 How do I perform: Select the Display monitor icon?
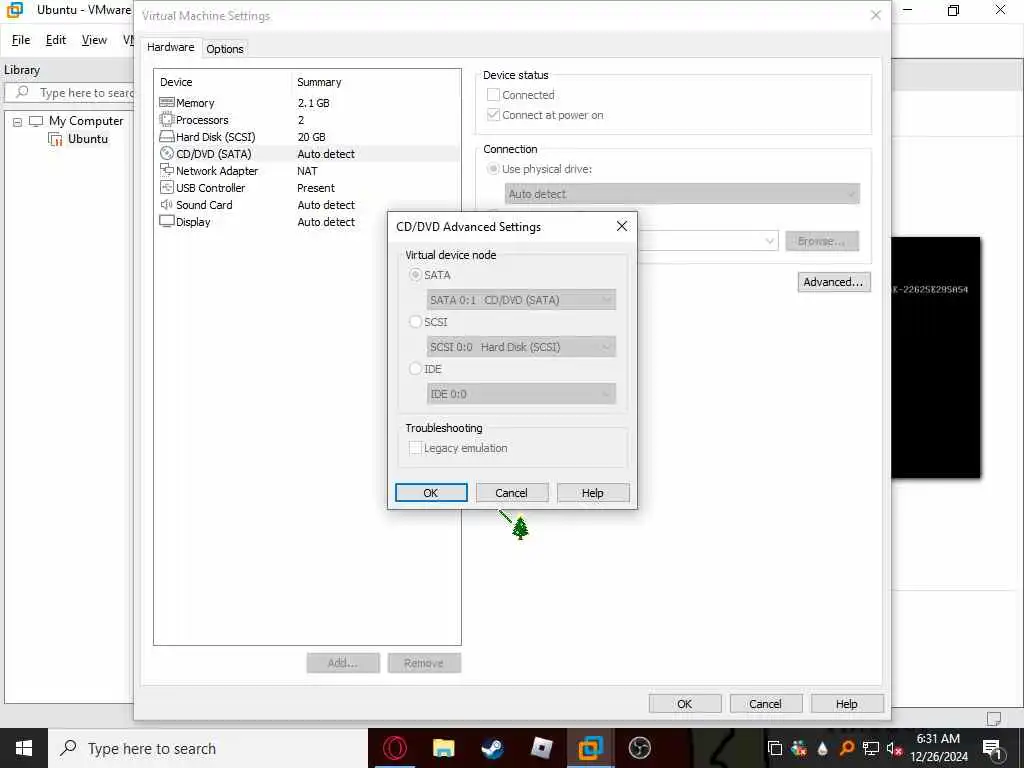tap(167, 221)
